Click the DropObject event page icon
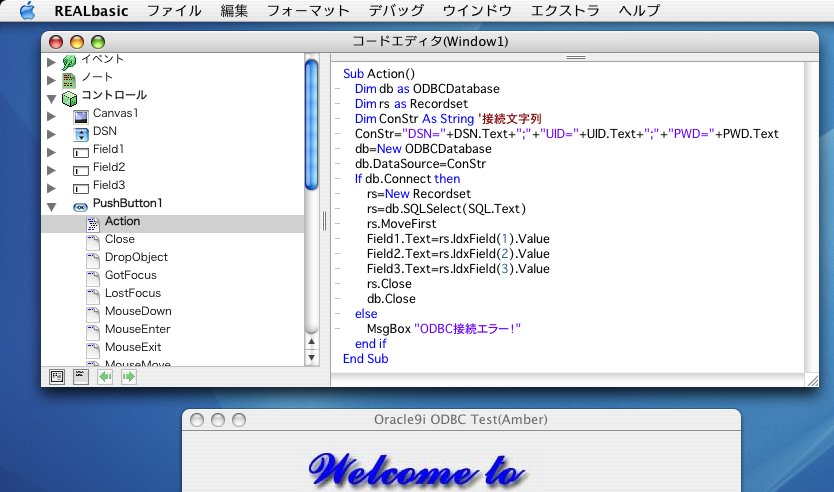 pos(93,260)
